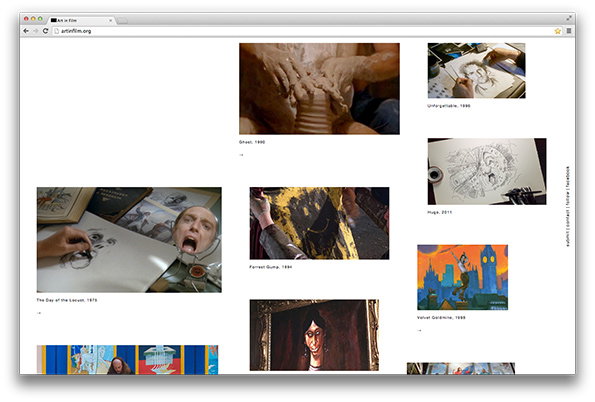
Task: Click the address bar showing artinfilm.org
Action: (x=303, y=31)
